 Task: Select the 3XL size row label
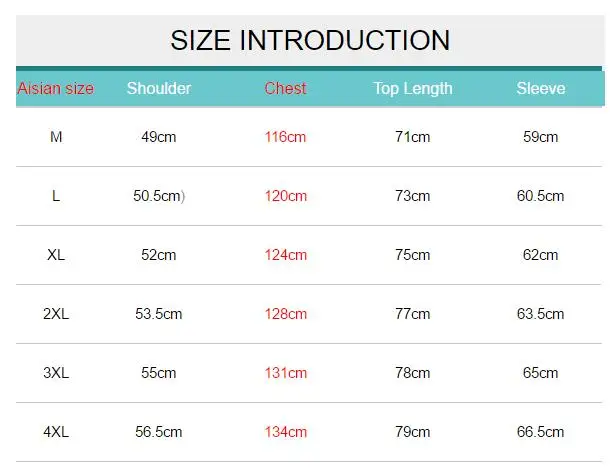56,373
